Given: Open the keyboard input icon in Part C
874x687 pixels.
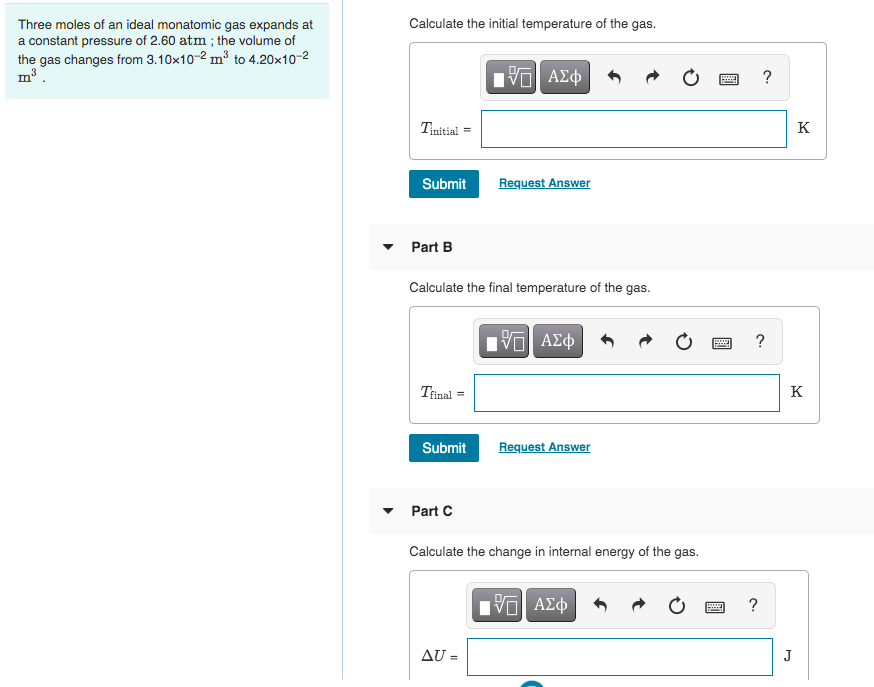Looking at the screenshot, I should coord(714,605).
